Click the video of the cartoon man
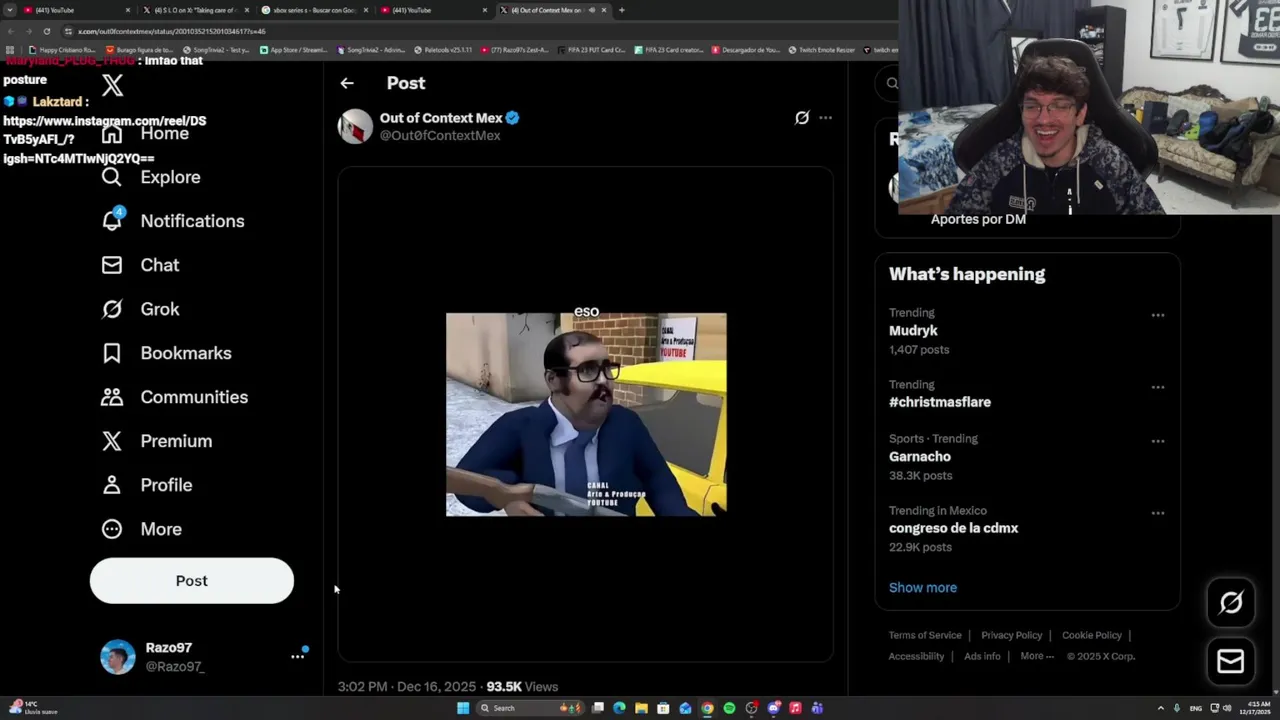This screenshot has height=720, width=1280. pos(586,415)
